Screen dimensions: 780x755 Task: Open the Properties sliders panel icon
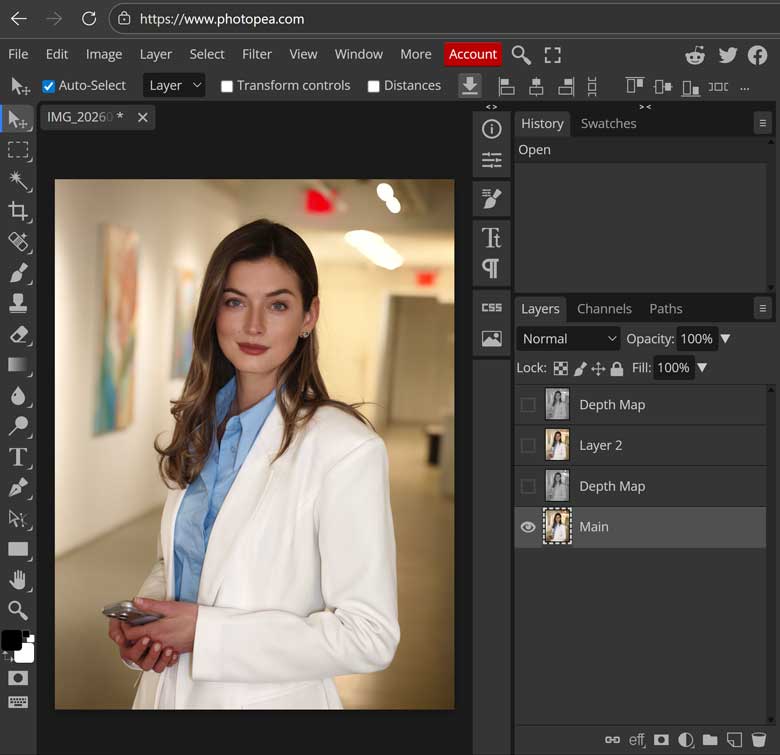coord(491,160)
